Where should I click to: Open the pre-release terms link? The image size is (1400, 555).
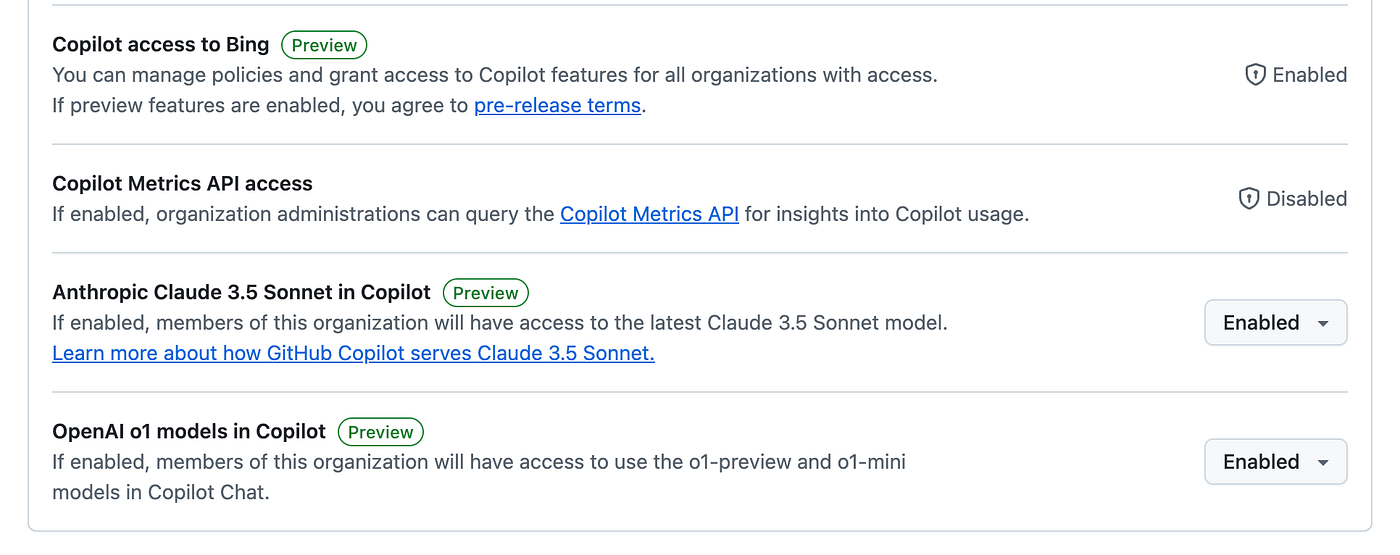pos(557,105)
